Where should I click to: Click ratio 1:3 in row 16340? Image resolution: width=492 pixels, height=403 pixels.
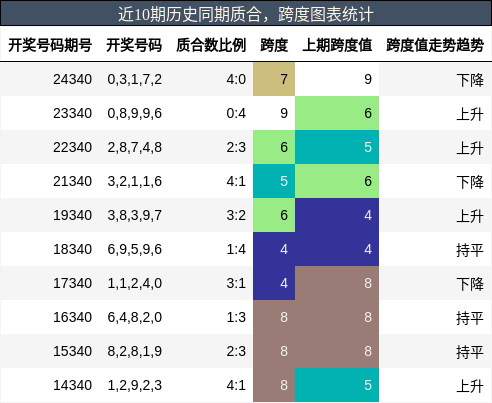236,317
